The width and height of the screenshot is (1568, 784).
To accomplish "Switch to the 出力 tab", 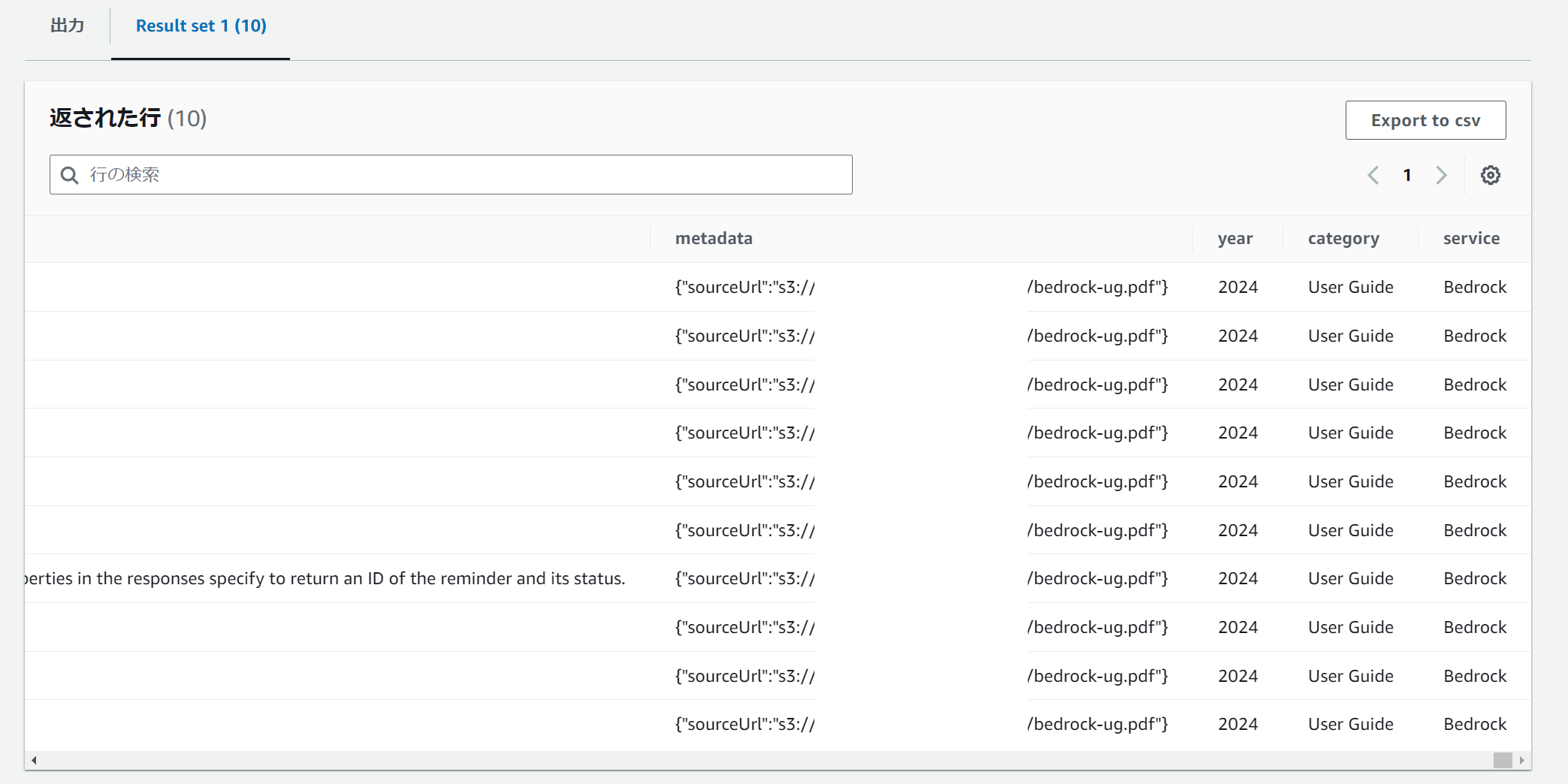I will [x=67, y=25].
